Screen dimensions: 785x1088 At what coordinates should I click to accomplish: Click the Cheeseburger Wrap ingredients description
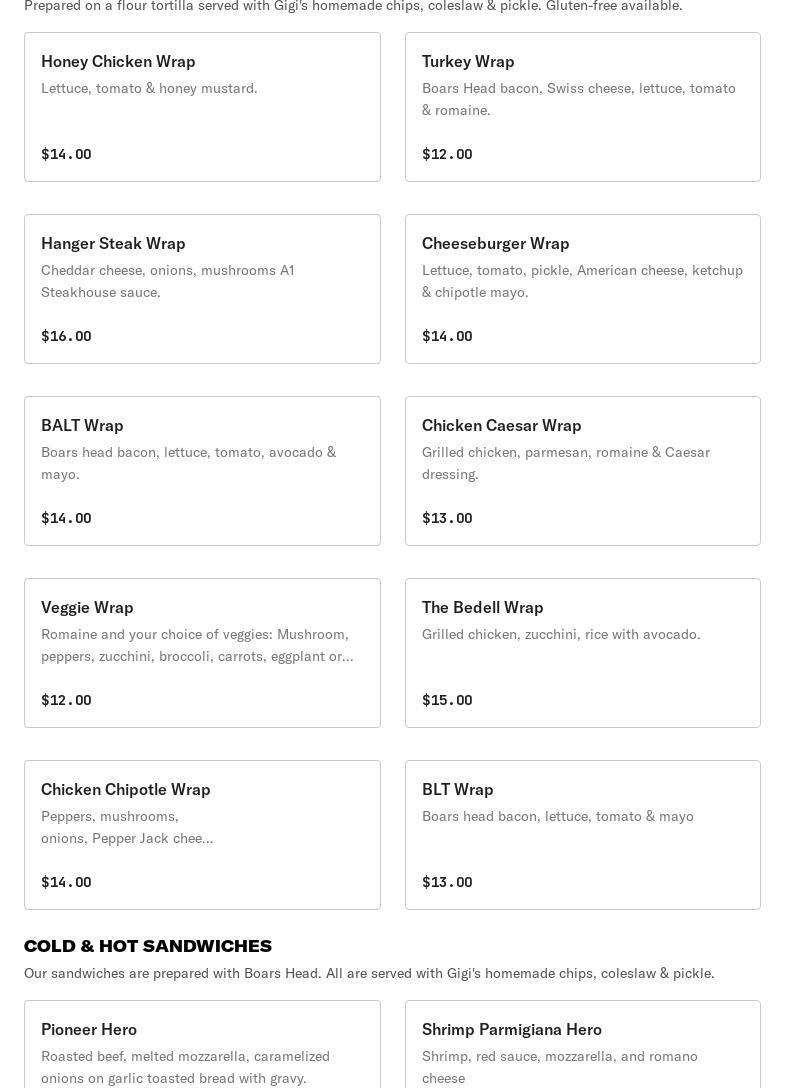[582, 281]
